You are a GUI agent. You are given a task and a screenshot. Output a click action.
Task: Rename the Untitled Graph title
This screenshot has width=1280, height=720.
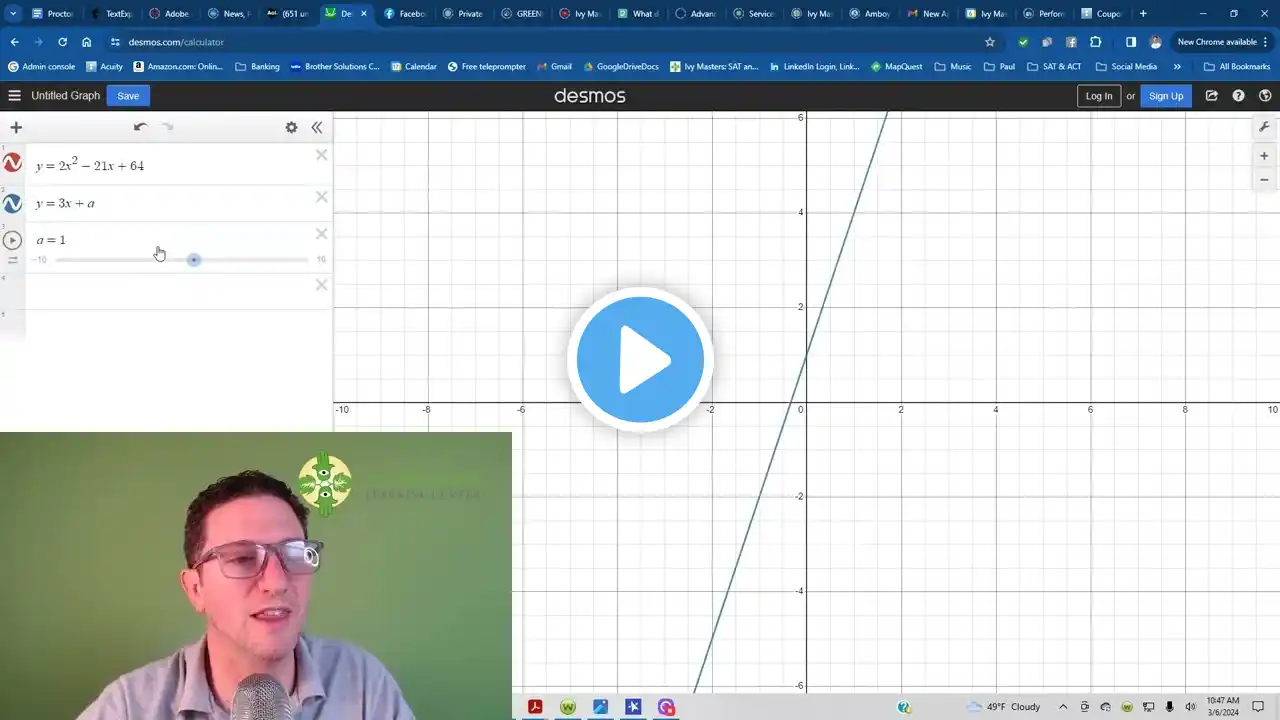point(66,96)
